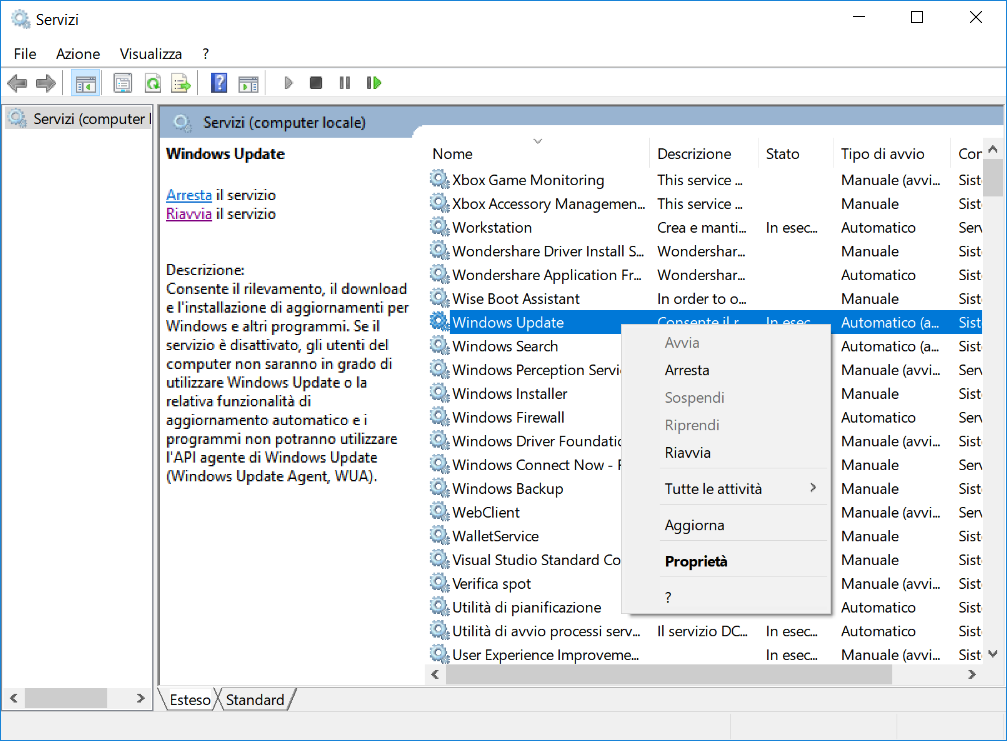Select the User Experience Improvement row
The image size is (1007, 741).
click(x=705, y=655)
